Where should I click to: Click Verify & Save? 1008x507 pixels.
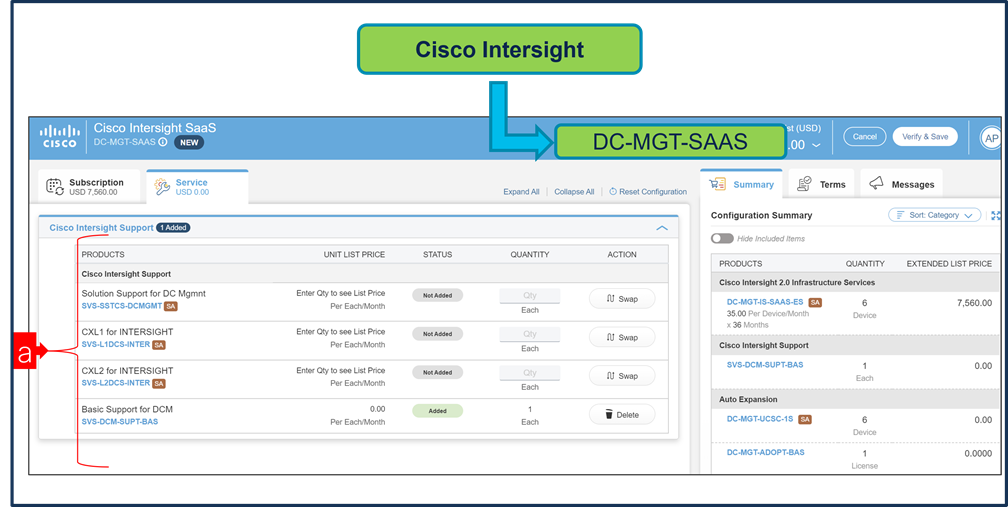[x=925, y=137]
